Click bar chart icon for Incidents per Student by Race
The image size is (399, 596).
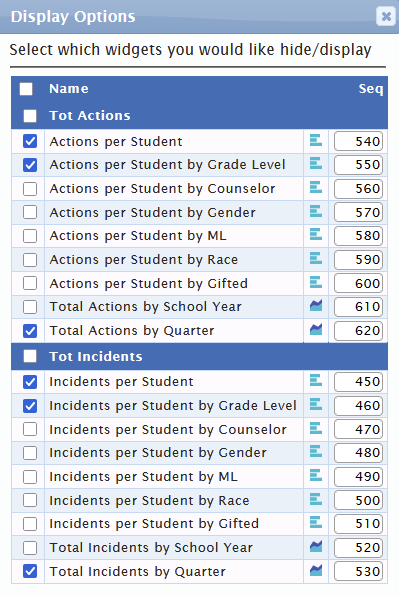tap(316, 499)
